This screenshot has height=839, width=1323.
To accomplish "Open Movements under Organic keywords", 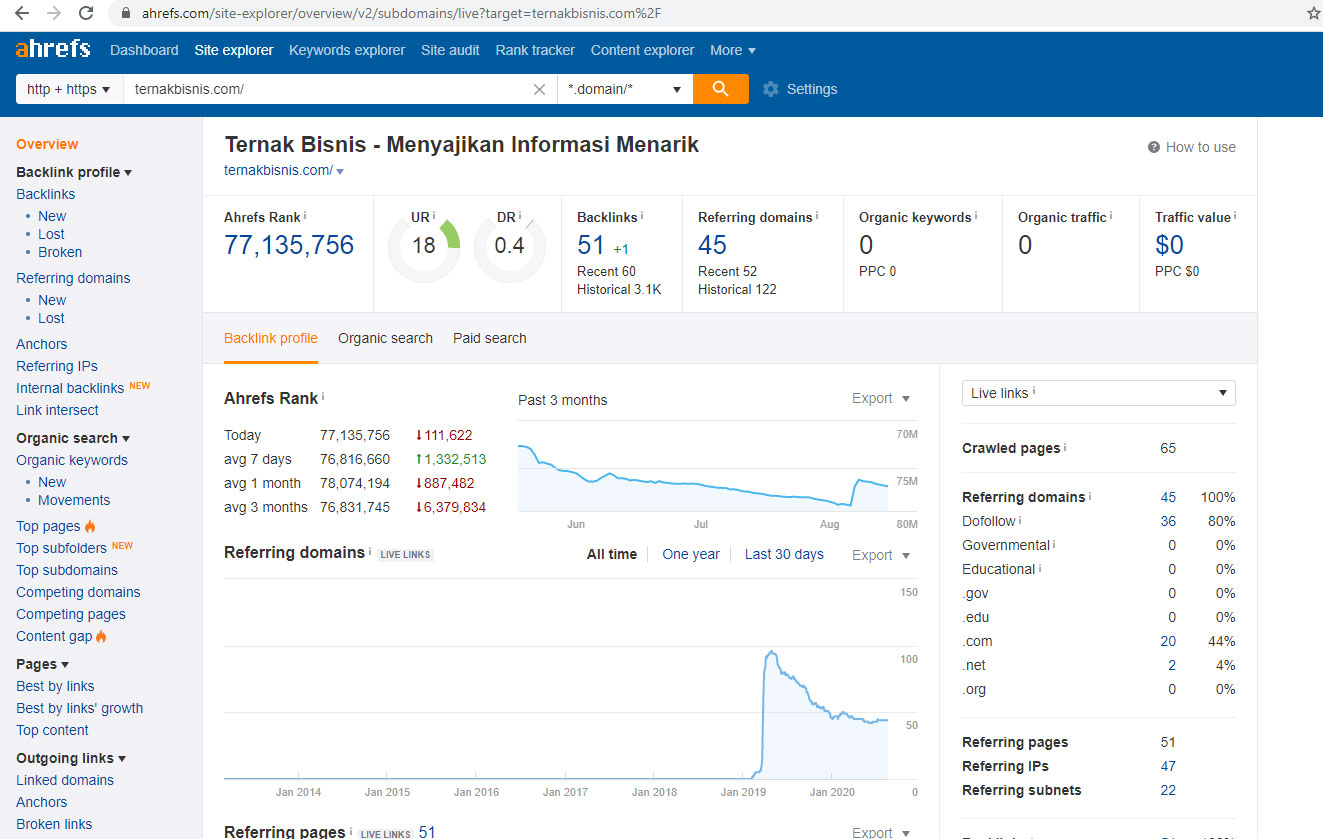I will pos(74,500).
